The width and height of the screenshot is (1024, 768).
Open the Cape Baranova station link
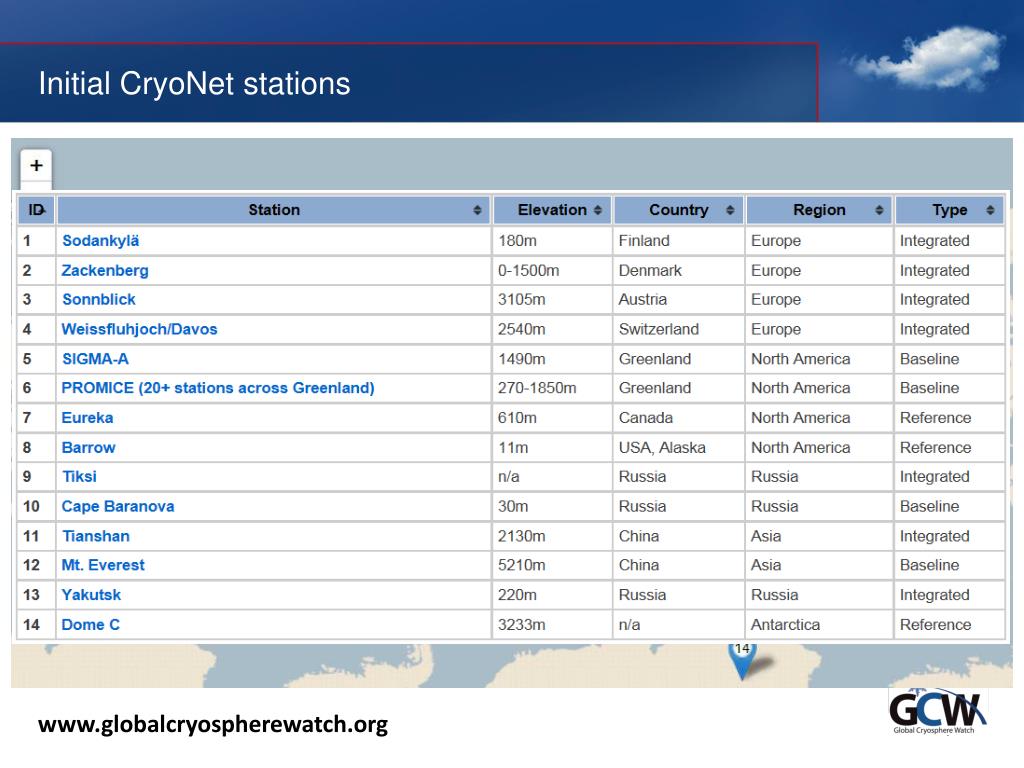click(x=118, y=506)
